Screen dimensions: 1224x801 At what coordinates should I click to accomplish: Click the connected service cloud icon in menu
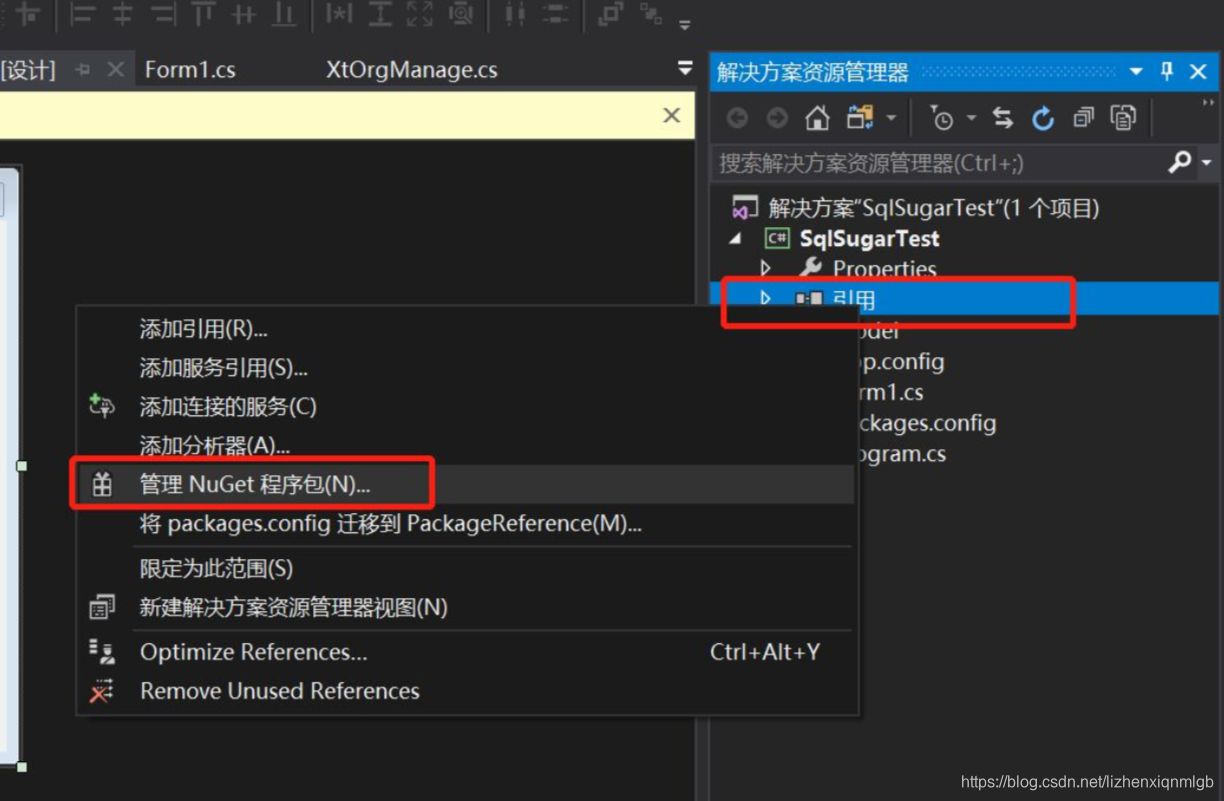click(102, 406)
